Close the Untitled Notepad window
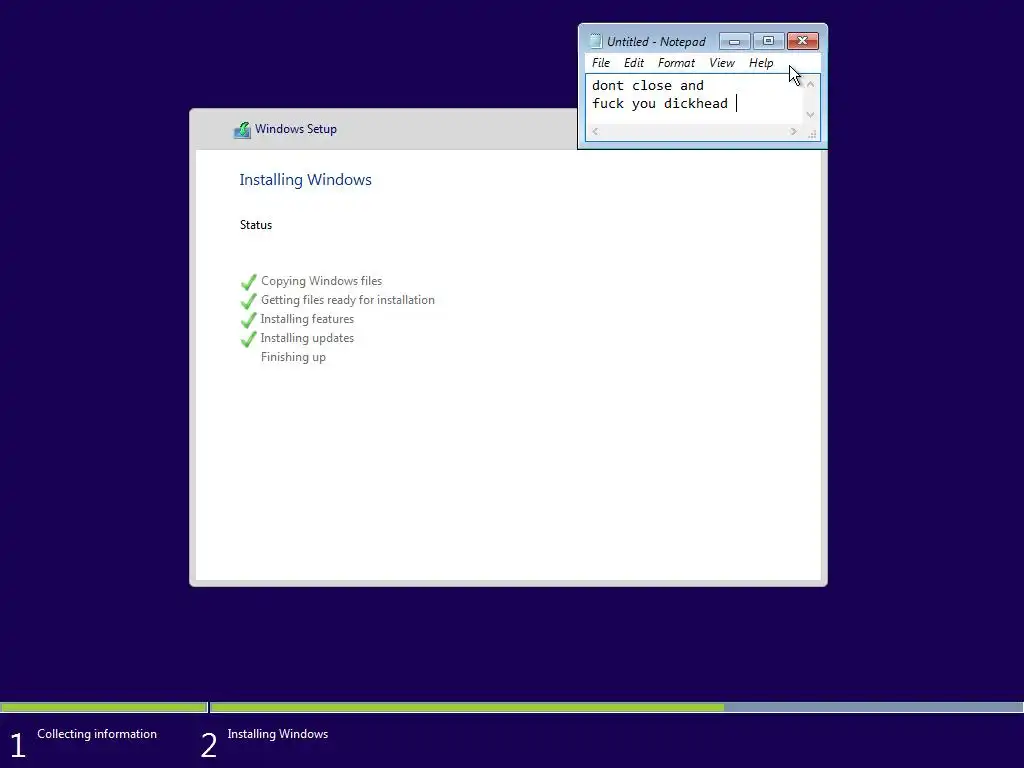The width and height of the screenshot is (1024, 768). (803, 41)
